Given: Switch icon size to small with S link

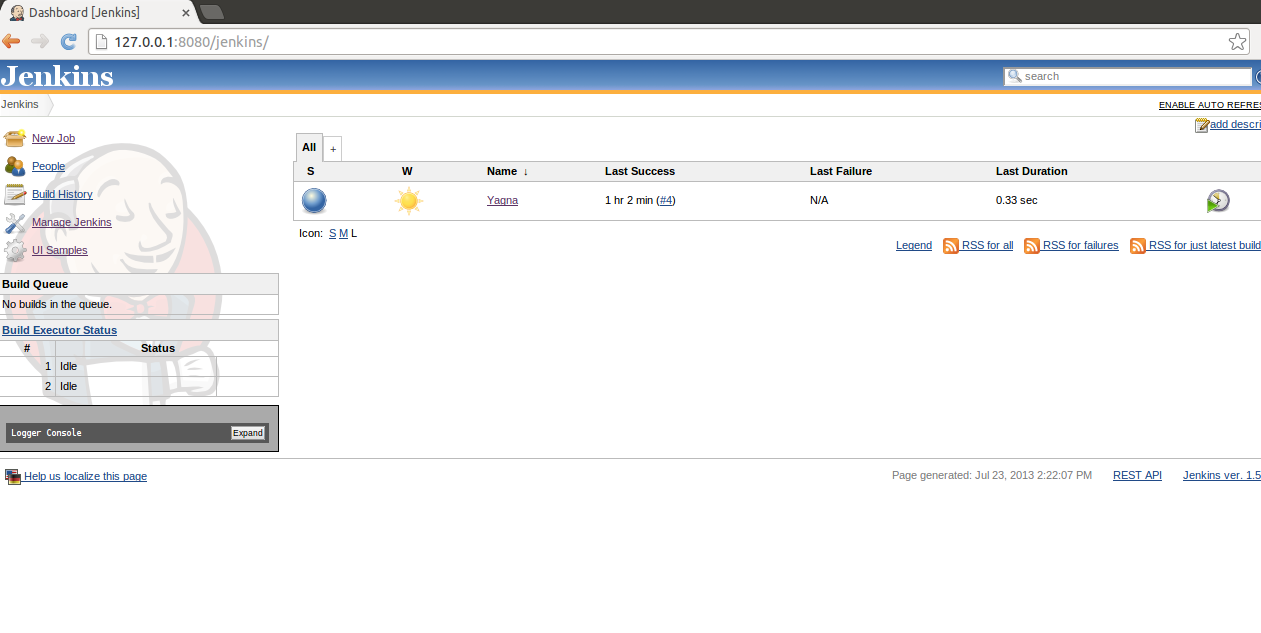Looking at the screenshot, I should (x=332, y=232).
